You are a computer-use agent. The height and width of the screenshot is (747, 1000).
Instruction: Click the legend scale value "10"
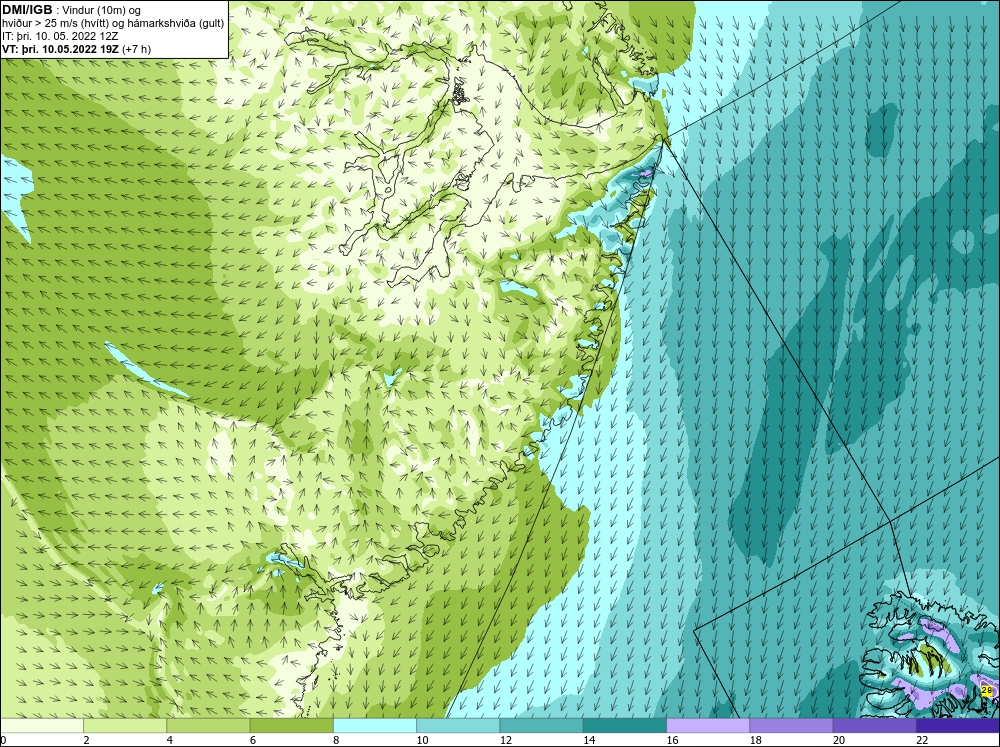422,740
